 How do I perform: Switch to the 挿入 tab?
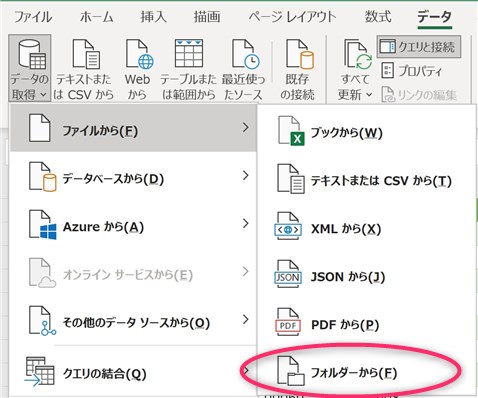pyautogui.click(x=153, y=17)
